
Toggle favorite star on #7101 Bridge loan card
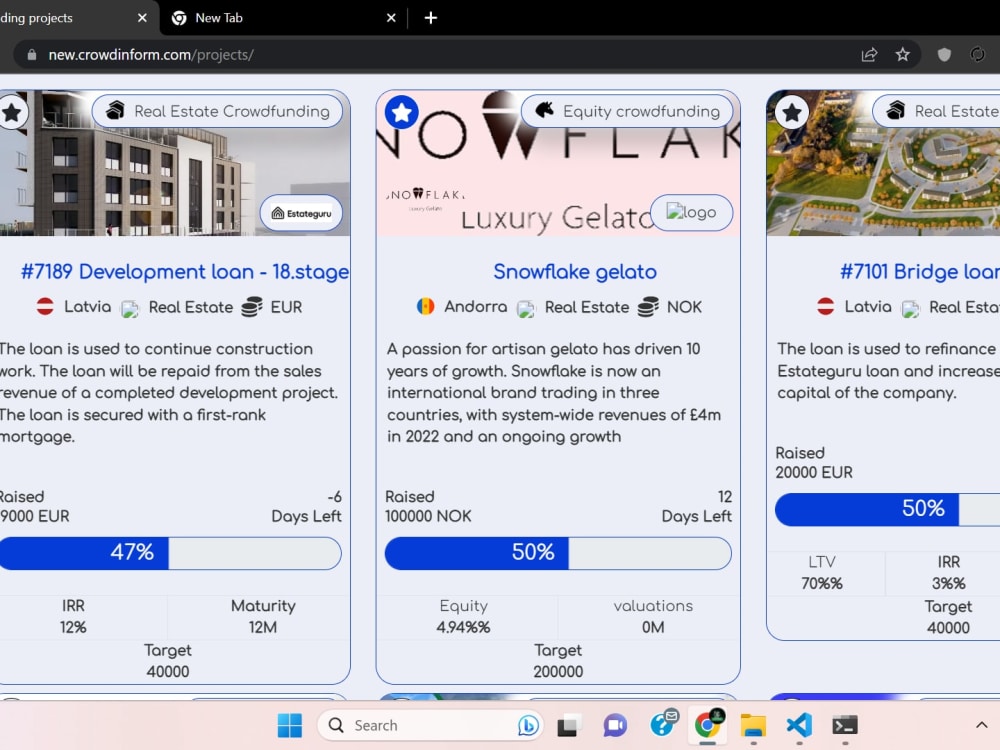(x=792, y=112)
